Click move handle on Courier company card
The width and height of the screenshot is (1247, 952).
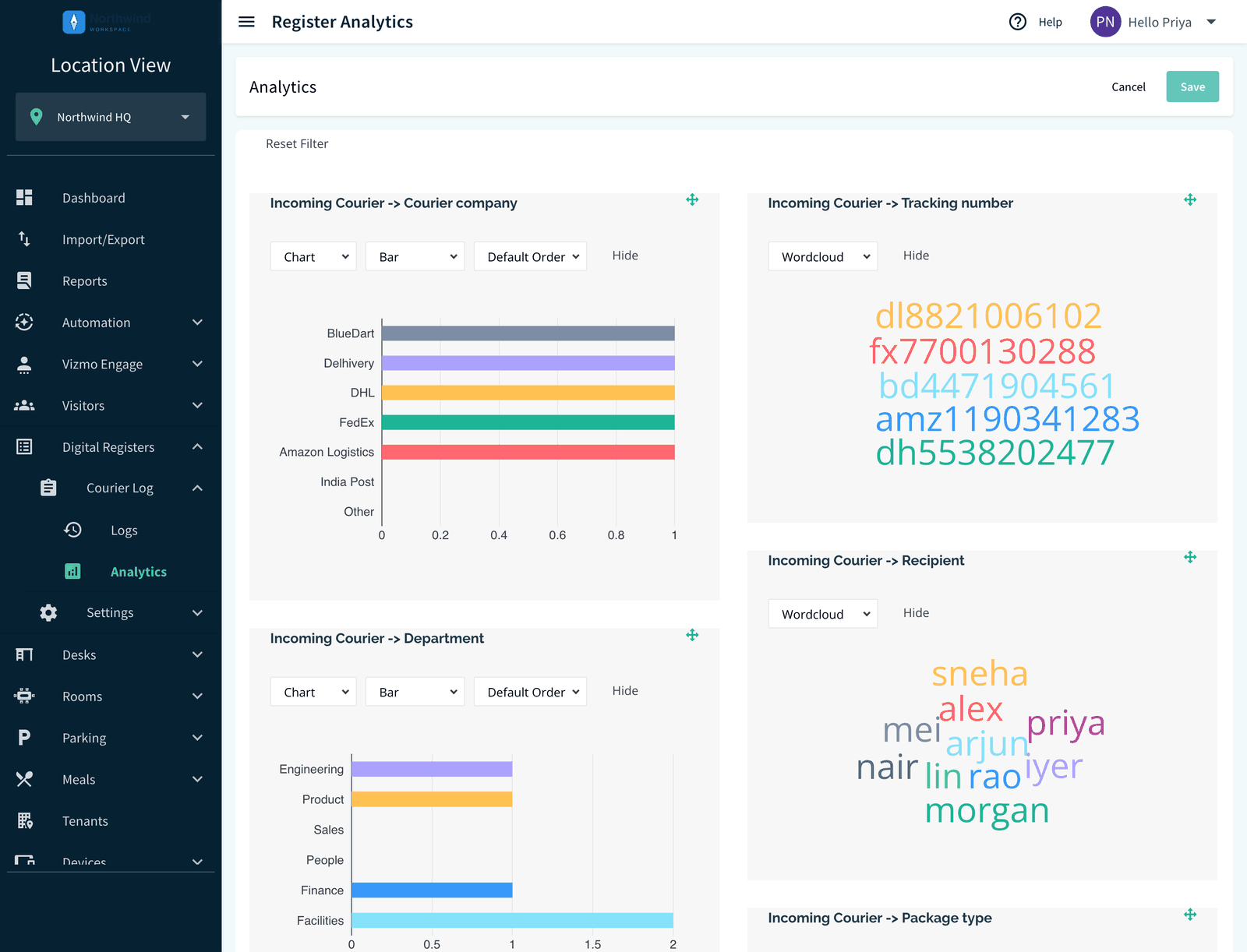(x=692, y=200)
